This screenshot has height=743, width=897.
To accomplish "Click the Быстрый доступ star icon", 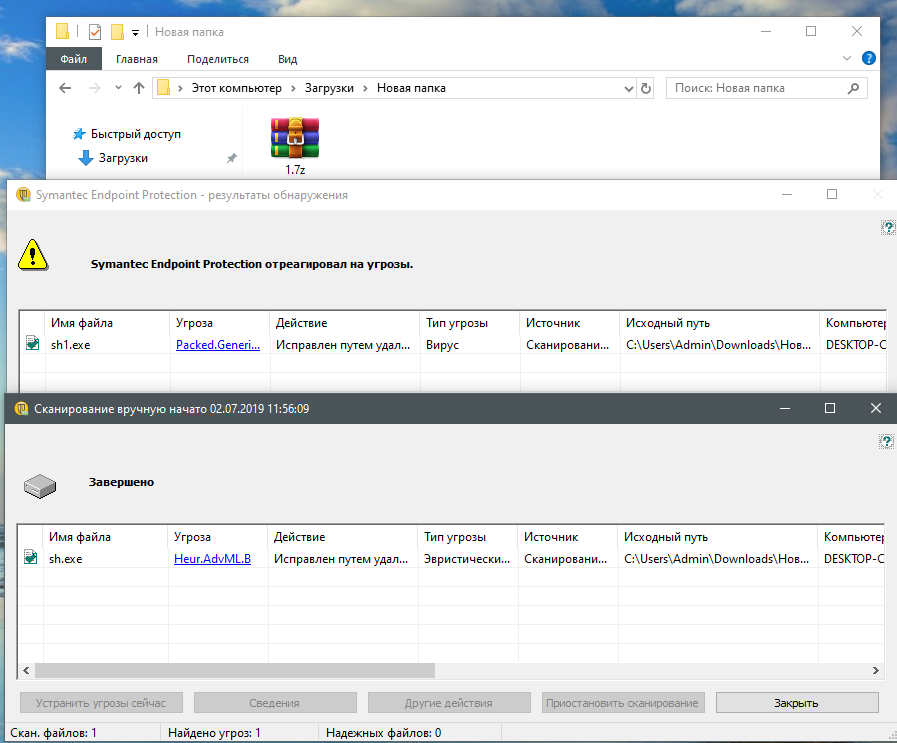I will pyautogui.click(x=79, y=134).
